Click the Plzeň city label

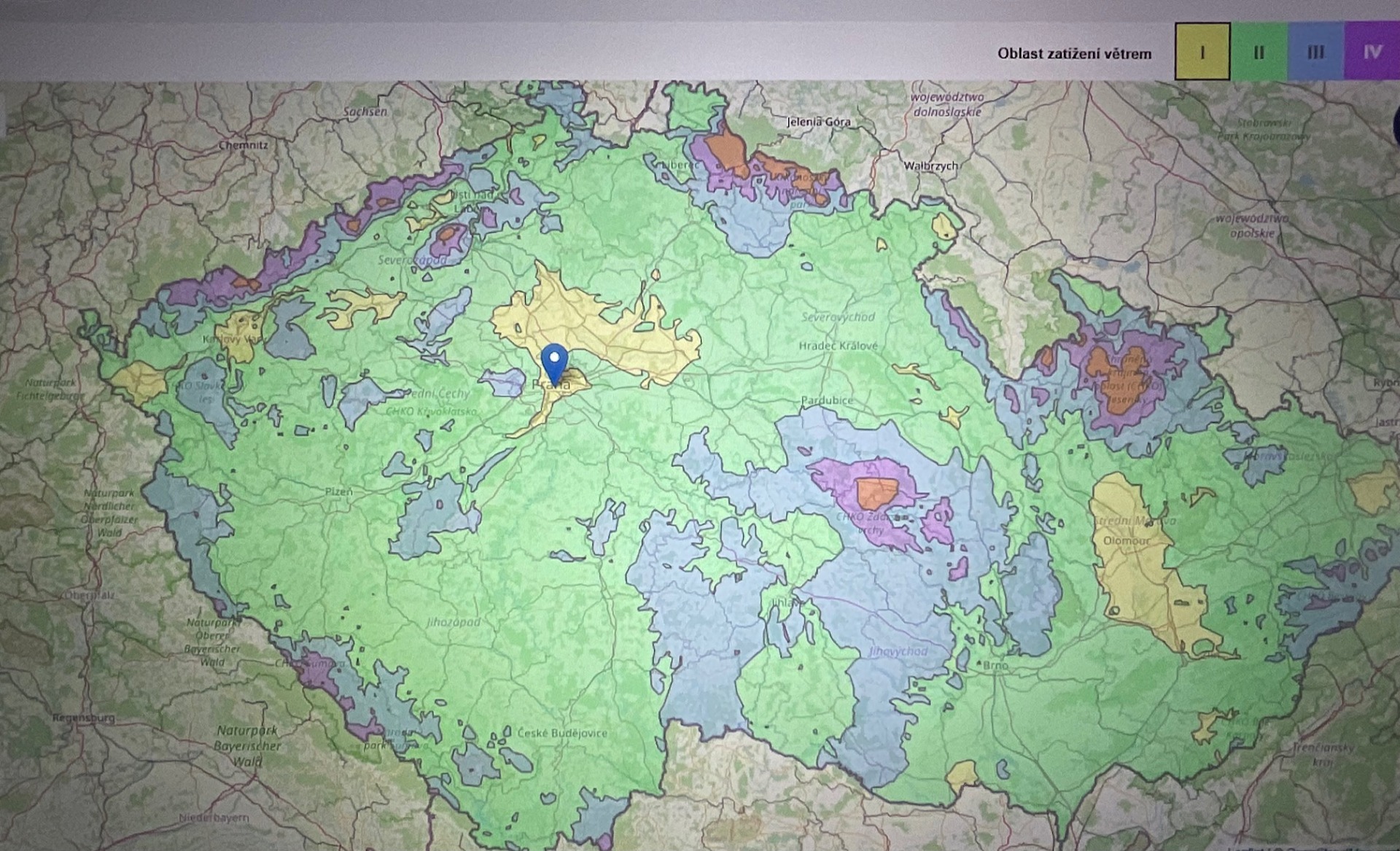tap(338, 491)
